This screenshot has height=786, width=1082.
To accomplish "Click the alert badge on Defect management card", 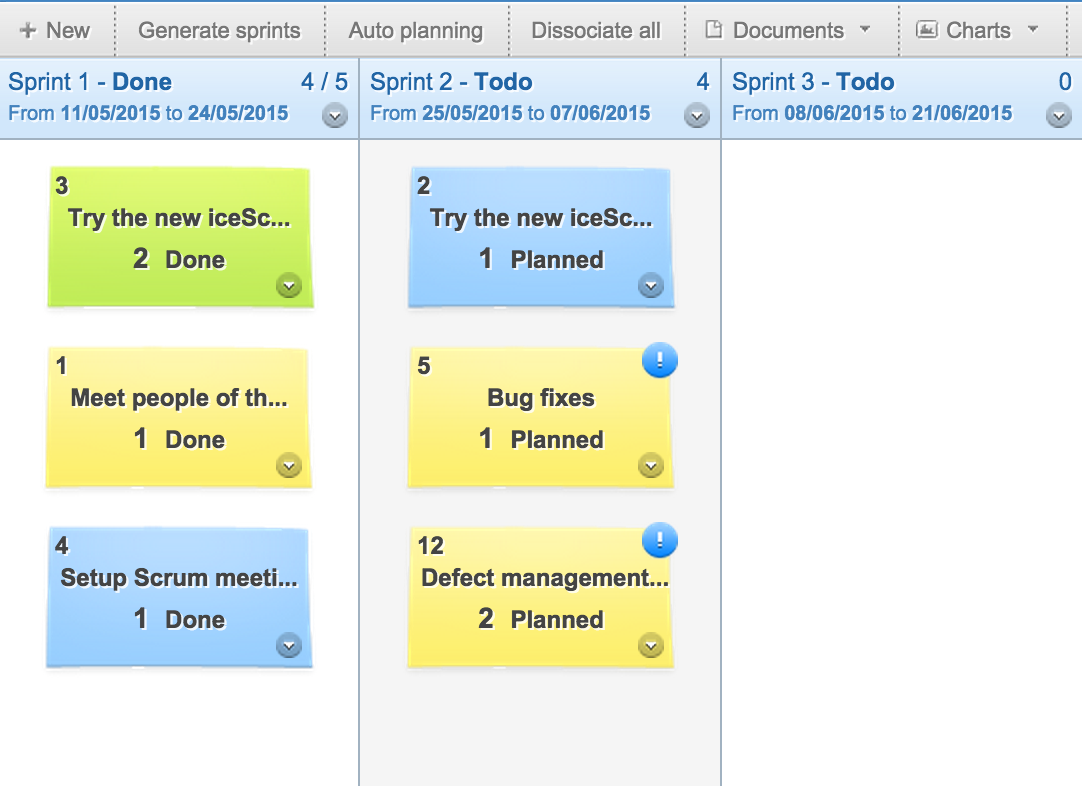I will 660,540.
